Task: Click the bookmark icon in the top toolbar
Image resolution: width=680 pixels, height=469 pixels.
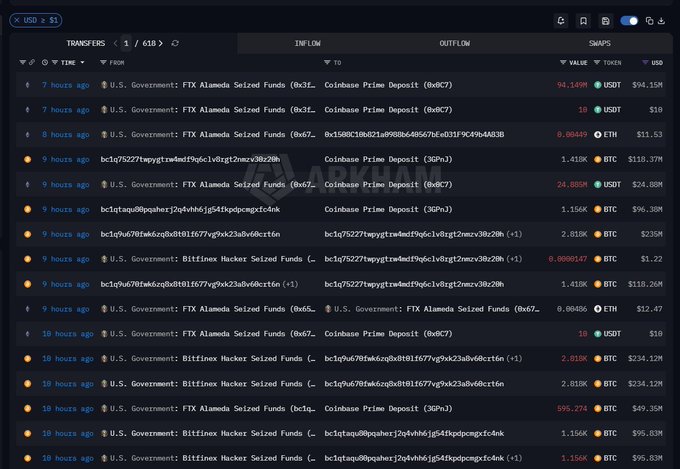Action: pos(583,21)
